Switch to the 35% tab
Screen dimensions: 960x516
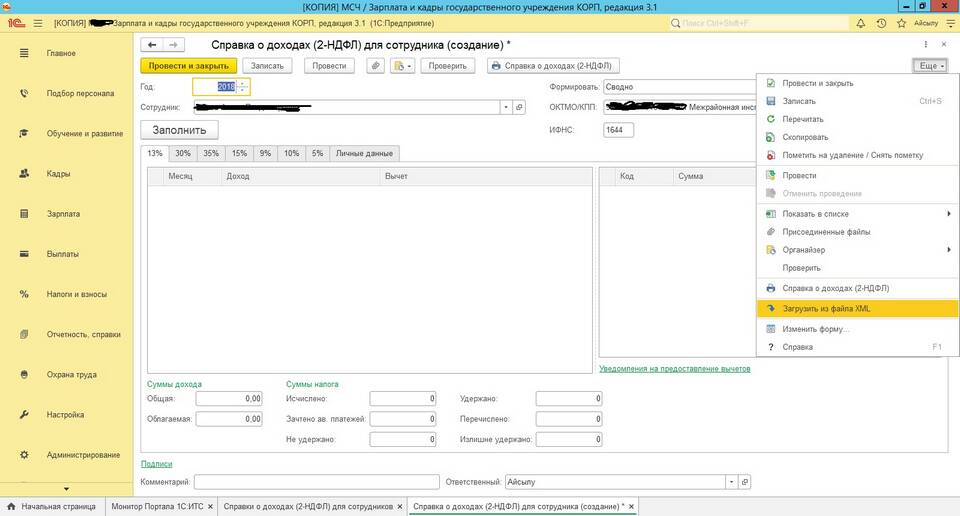coord(211,153)
